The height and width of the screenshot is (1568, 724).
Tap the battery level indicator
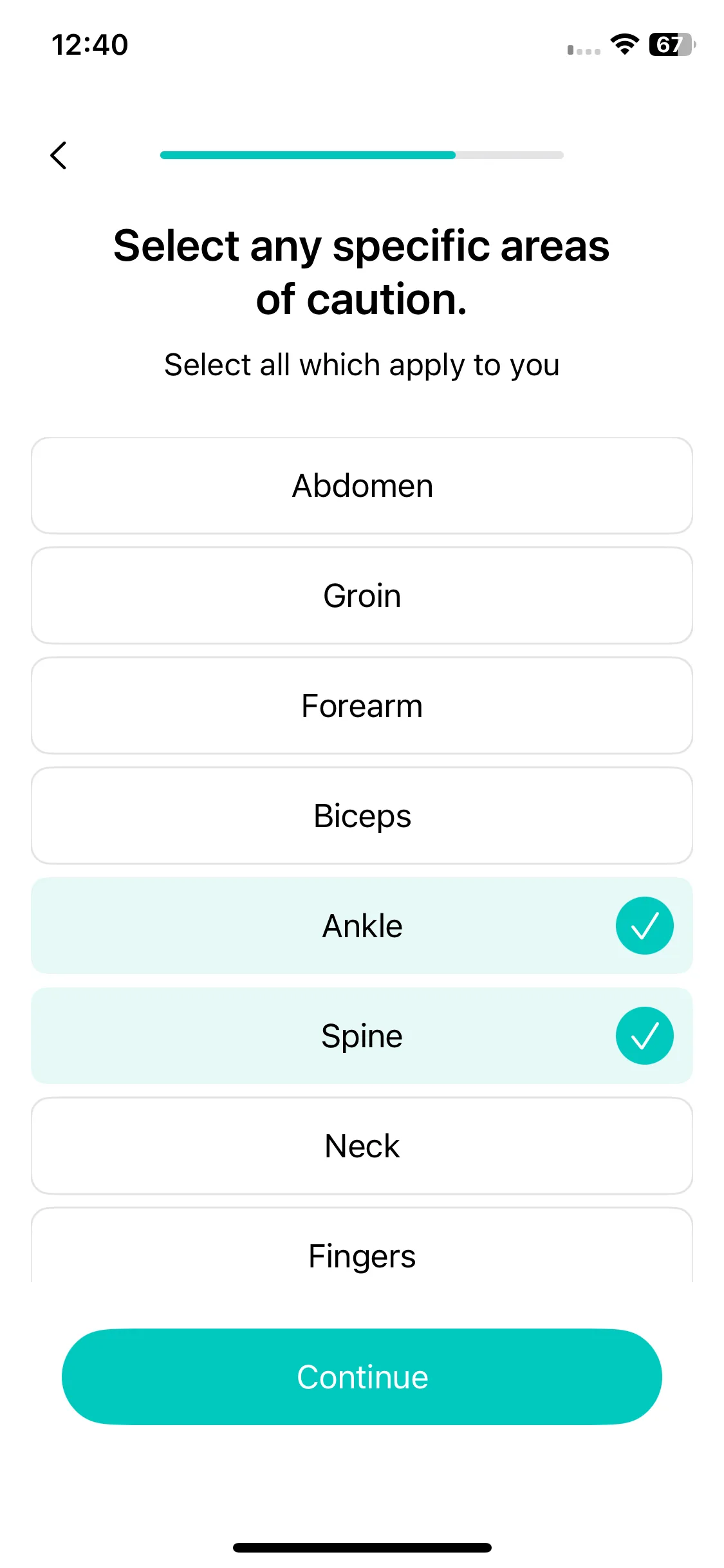point(673,44)
